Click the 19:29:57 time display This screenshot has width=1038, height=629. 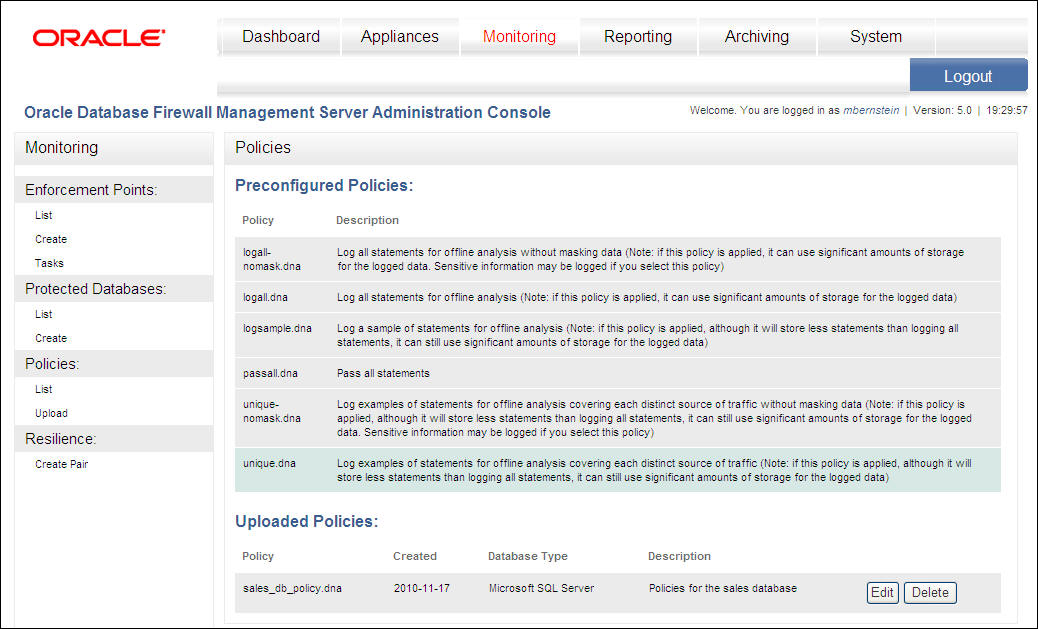1007,111
